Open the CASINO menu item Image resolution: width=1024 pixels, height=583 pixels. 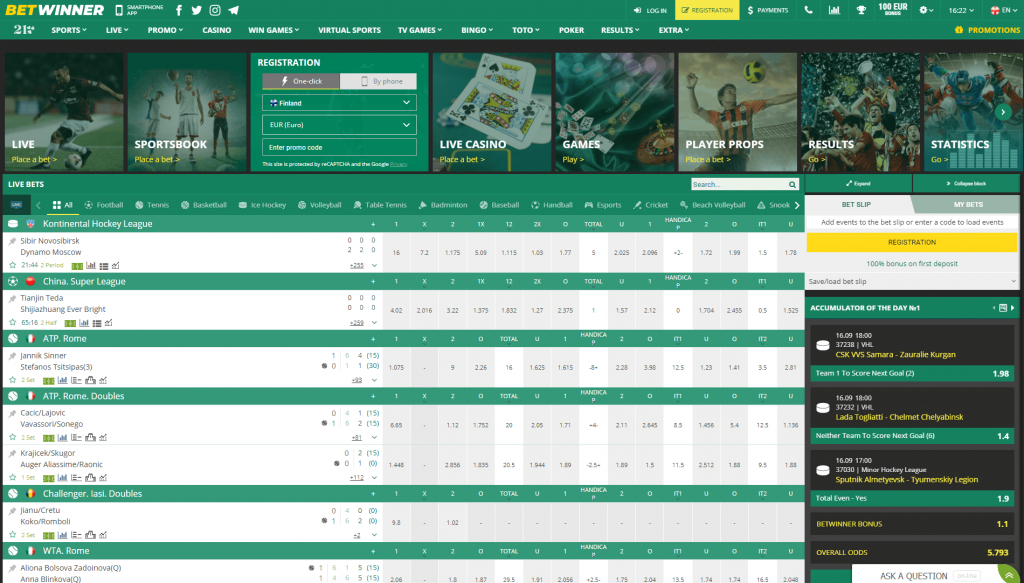[x=216, y=30]
